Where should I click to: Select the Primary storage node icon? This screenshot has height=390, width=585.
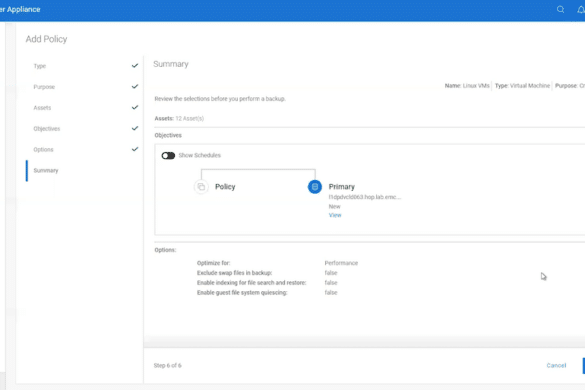(x=315, y=187)
